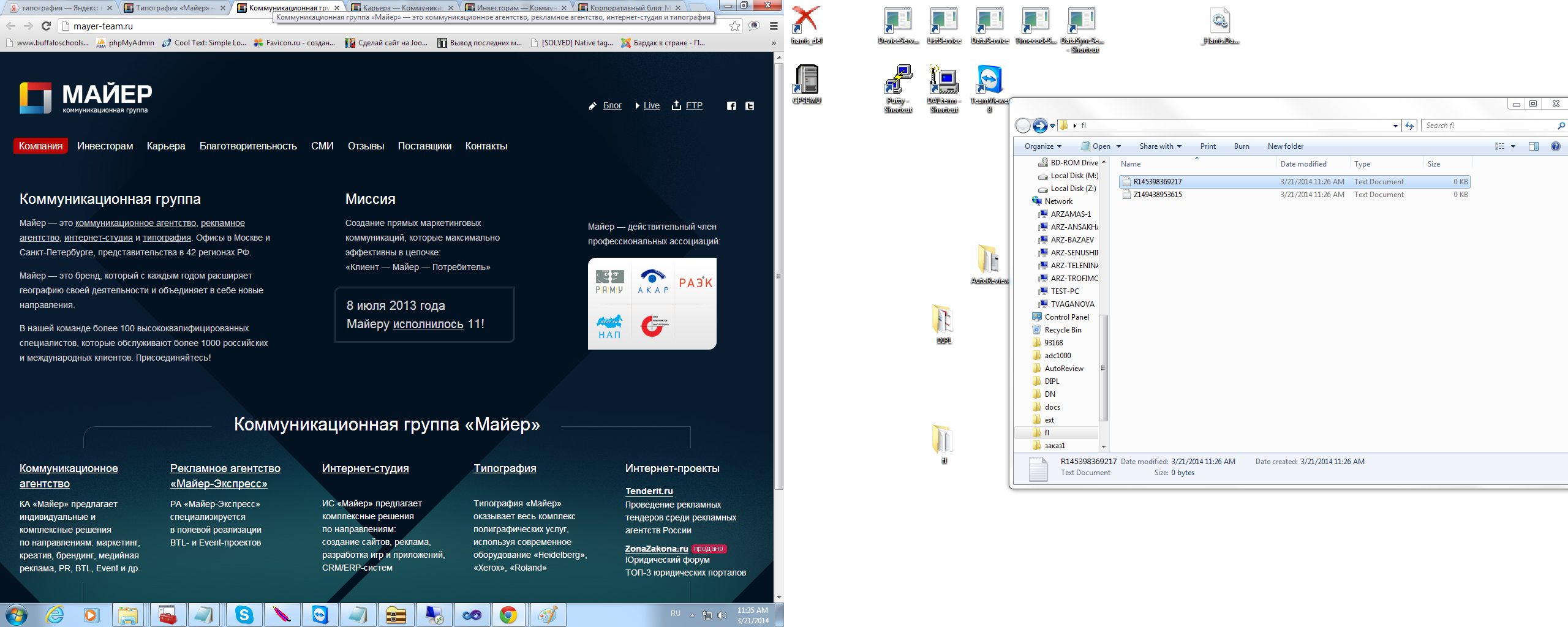The image size is (1568, 627).
Task: Open the Visual Studio taskbar icon
Action: coord(472,615)
